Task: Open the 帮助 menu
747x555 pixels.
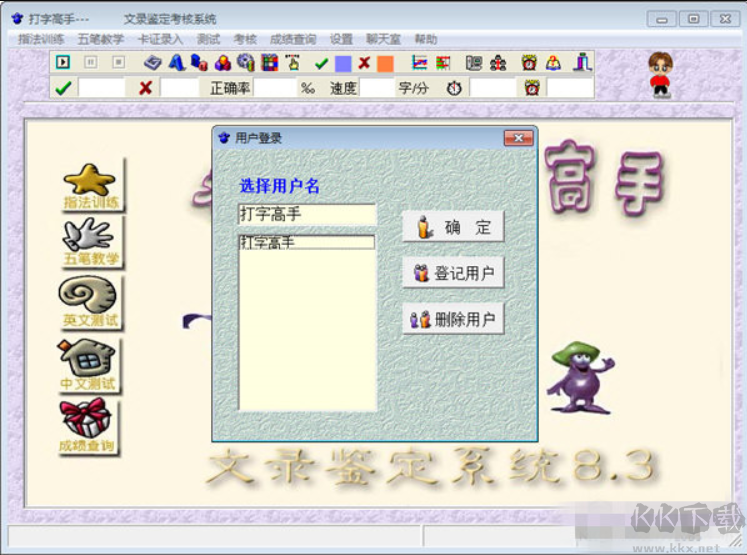Action: pyautogui.click(x=425, y=40)
